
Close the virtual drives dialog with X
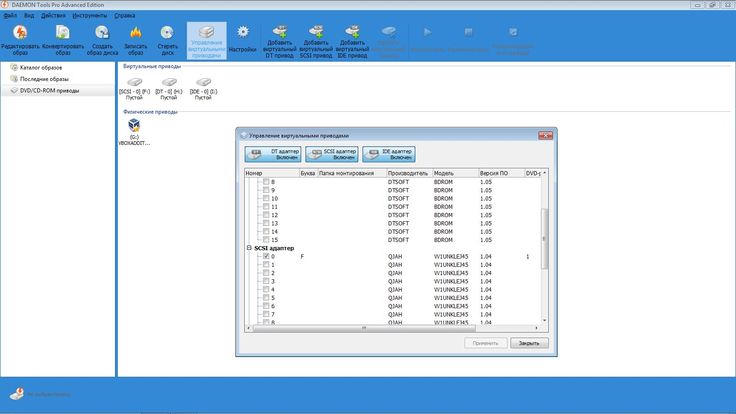point(545,135)
